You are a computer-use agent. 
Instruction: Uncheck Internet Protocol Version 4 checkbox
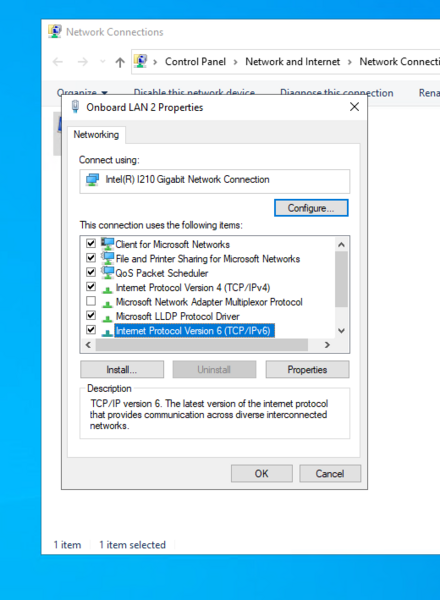tap(91, 287)
